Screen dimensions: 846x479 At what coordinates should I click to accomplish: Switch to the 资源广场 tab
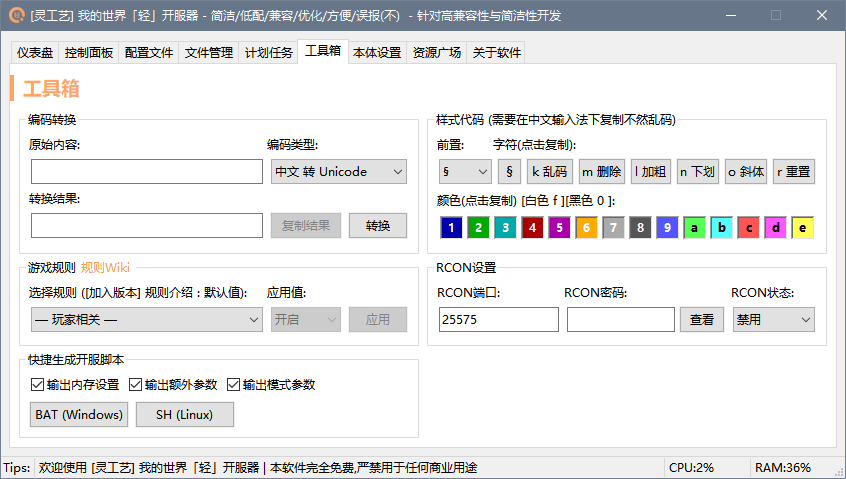(x=436, y=52)
